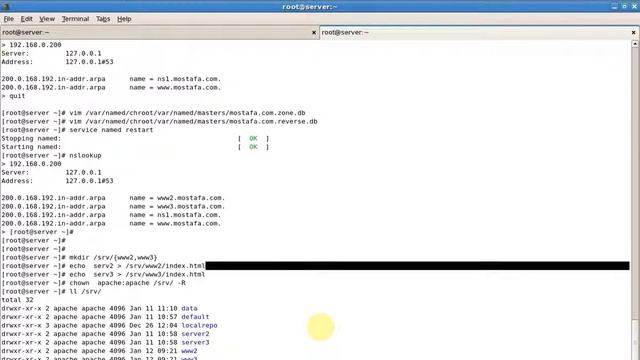Click the vim mostafa.com.reverse.db command line

[159, 121]
